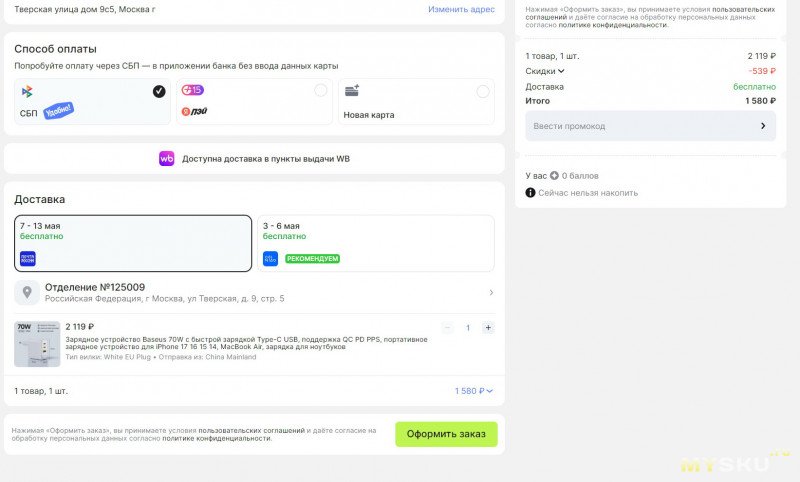Screen dimensions: 800x482
Task: Click the points coin icon next to '0 баллов'
Action: pyautogui.click(x=554, y=176)
